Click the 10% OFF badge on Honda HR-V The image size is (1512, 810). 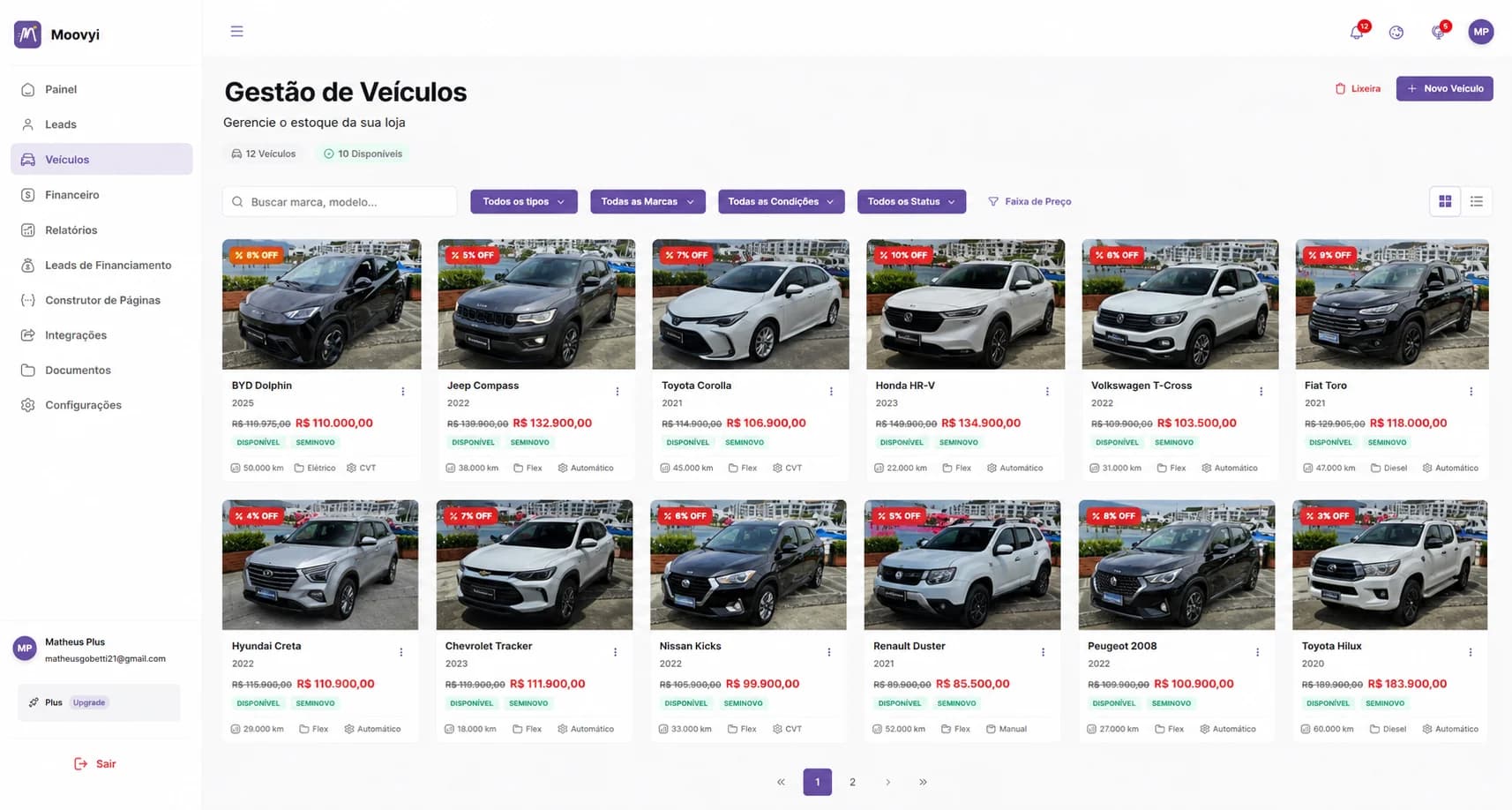click(902, 255)
